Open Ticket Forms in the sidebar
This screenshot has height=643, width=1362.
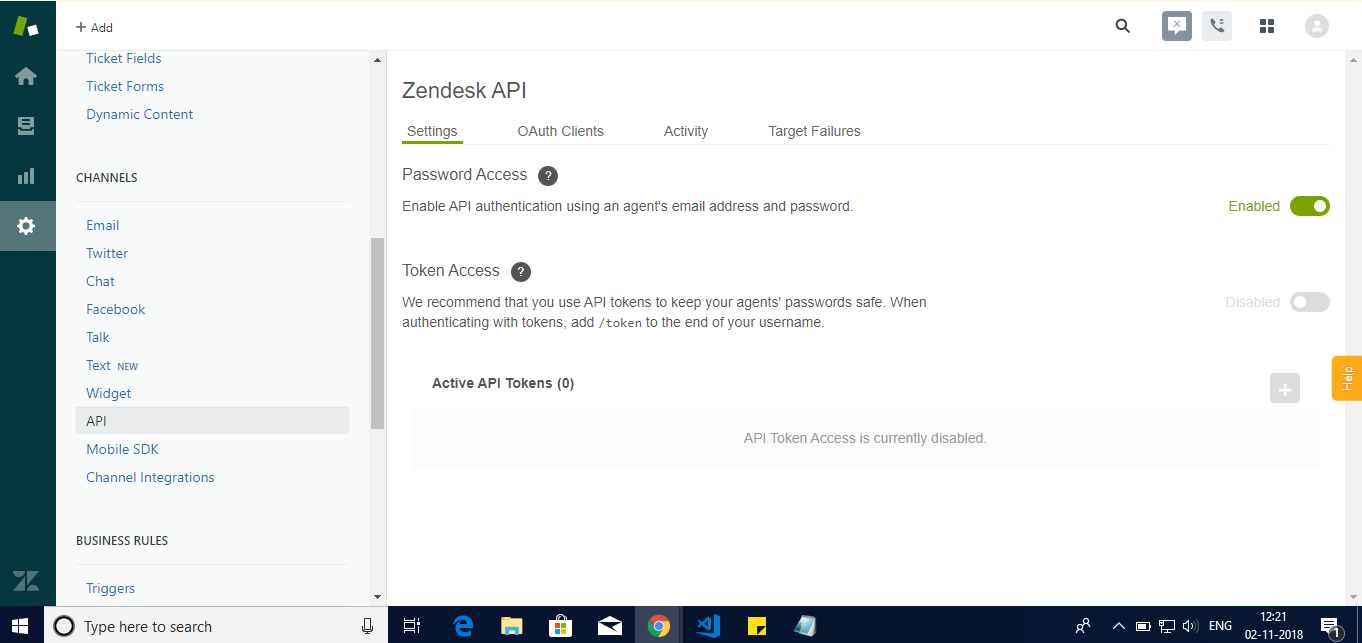tap(125, 86)
